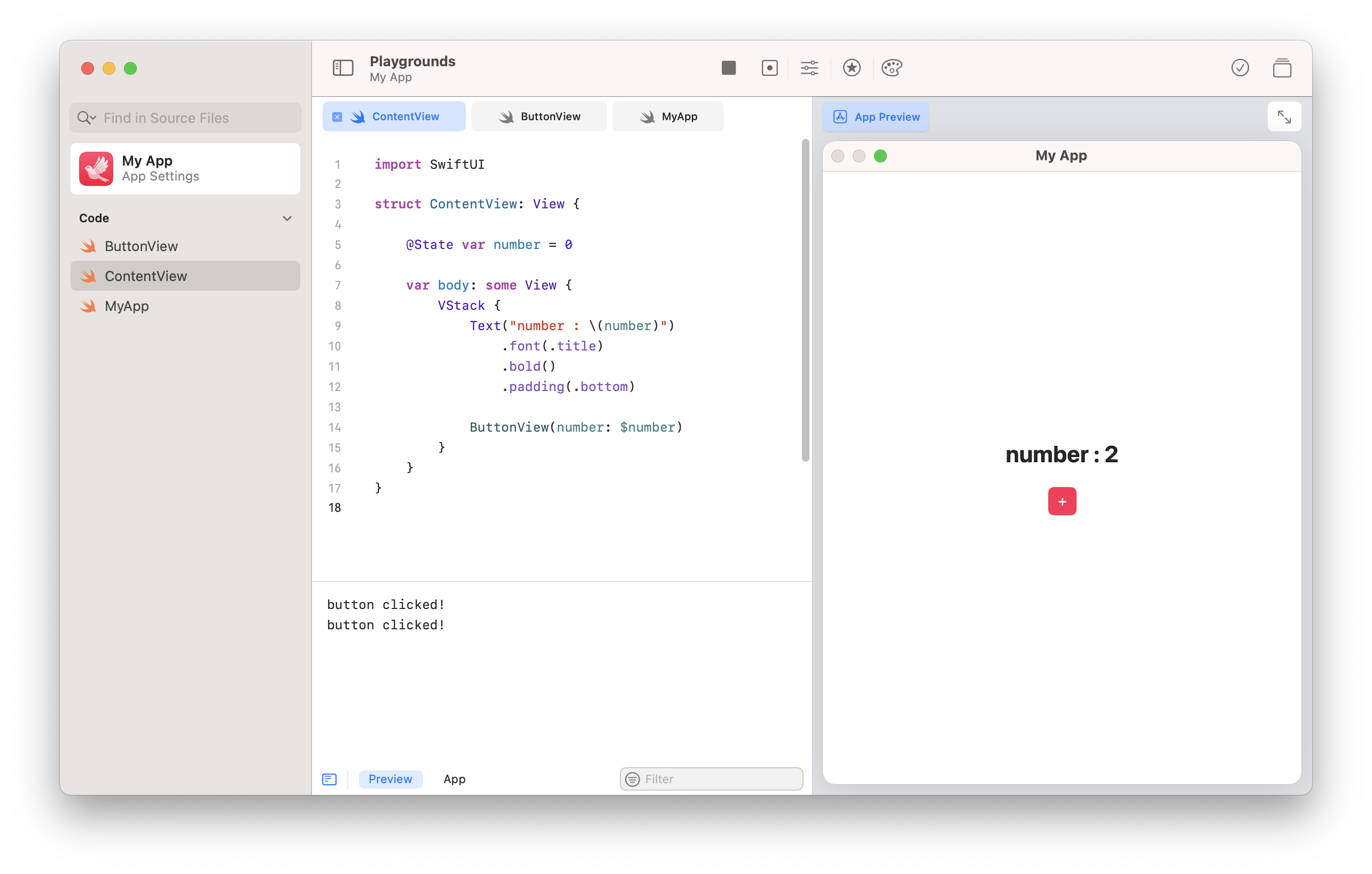
Task: Open My App Settings in sidebar
Action: tap(185, 169)
